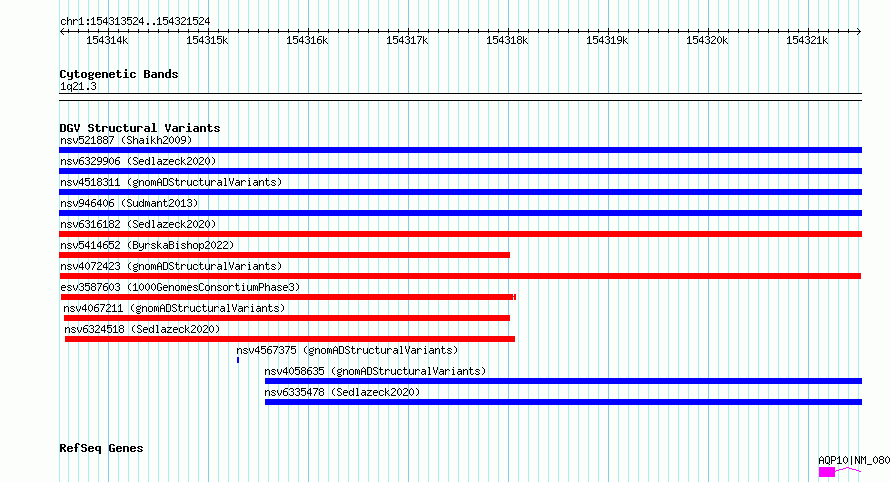Click the blue bar under nsv946406
This screenshot has width=890, height=482.
point(460,213)
